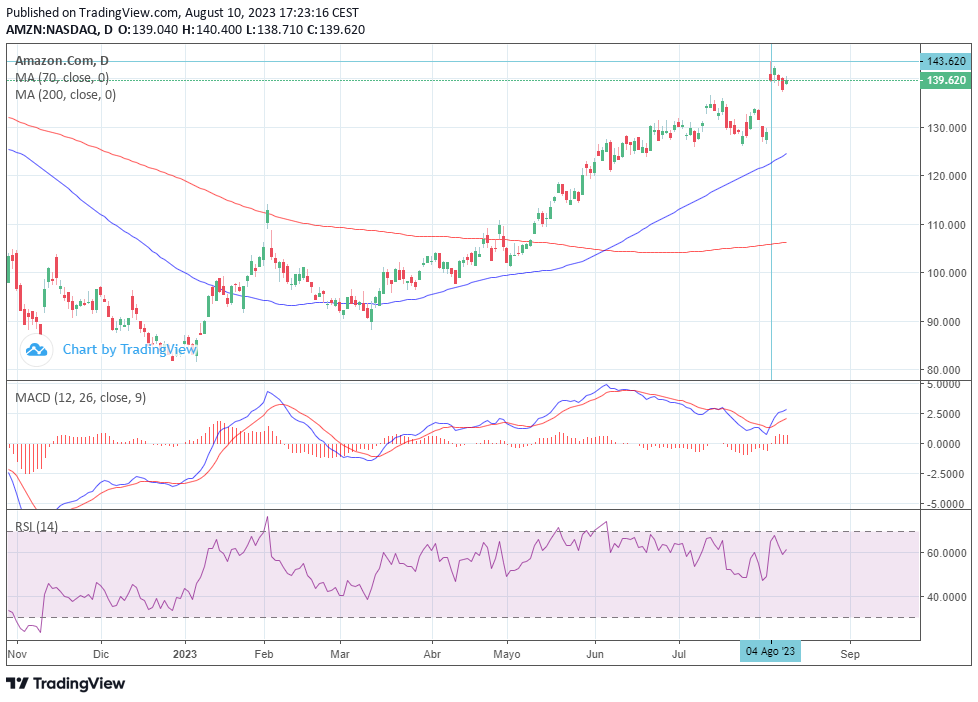The height and width of the screenshot is (702, 978).
Task: Click the cloud icon beside Chart by TradingView
Action: [37, 349]
